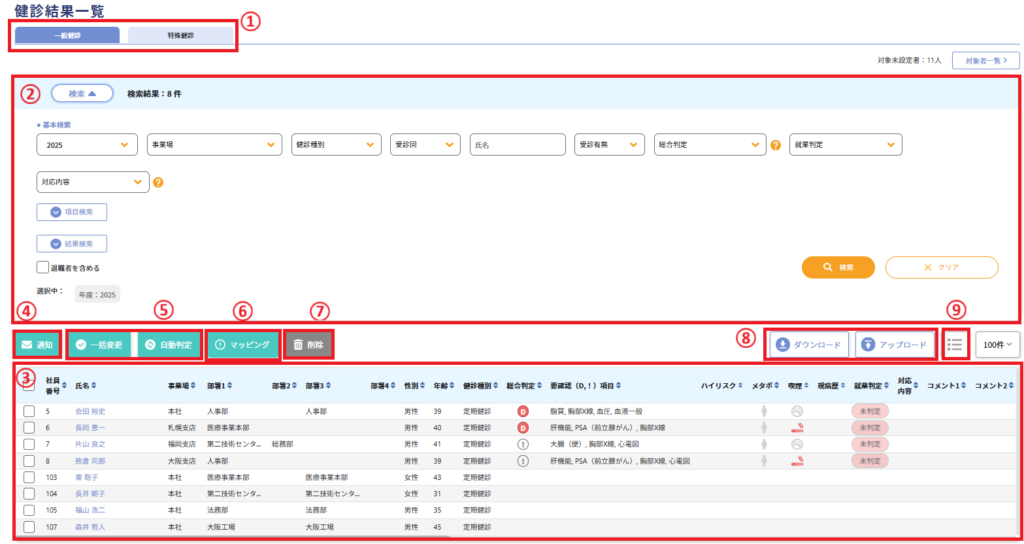Open the column list settings icon
This screenshot has height=544, width=1024.
pyautogui.click(x=954, y=344)
